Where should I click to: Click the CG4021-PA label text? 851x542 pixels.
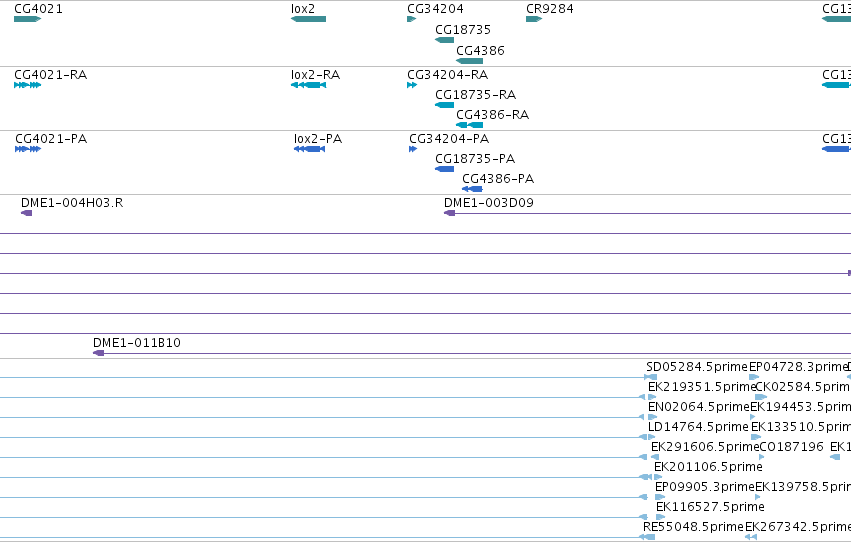coord(51,138)
